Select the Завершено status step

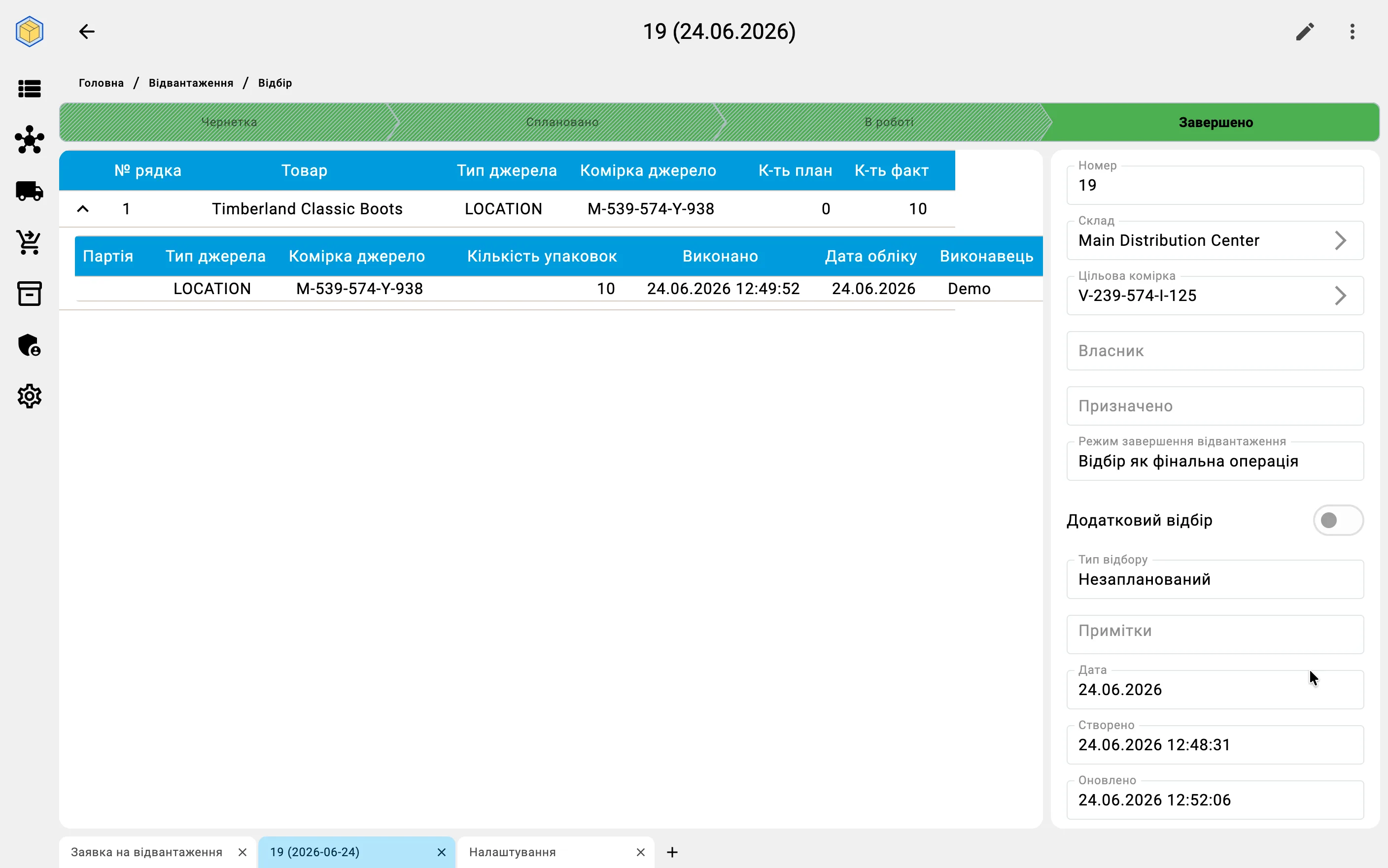pos(1215,122)
